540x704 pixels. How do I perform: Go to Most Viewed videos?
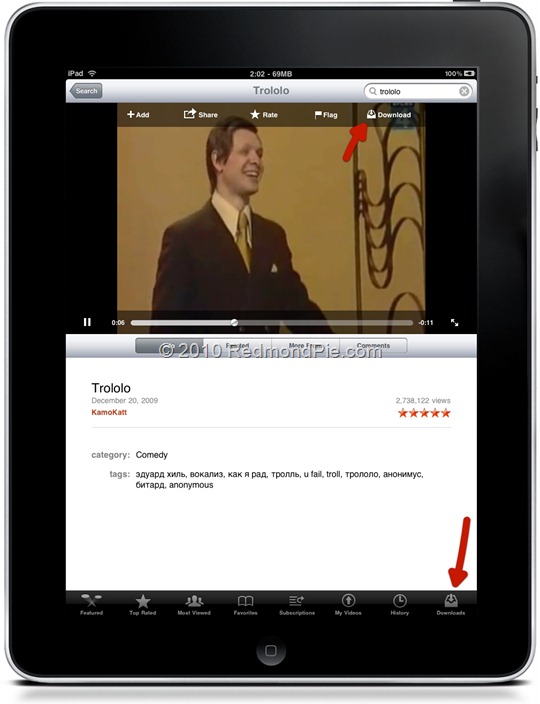(x=194, y=604)
